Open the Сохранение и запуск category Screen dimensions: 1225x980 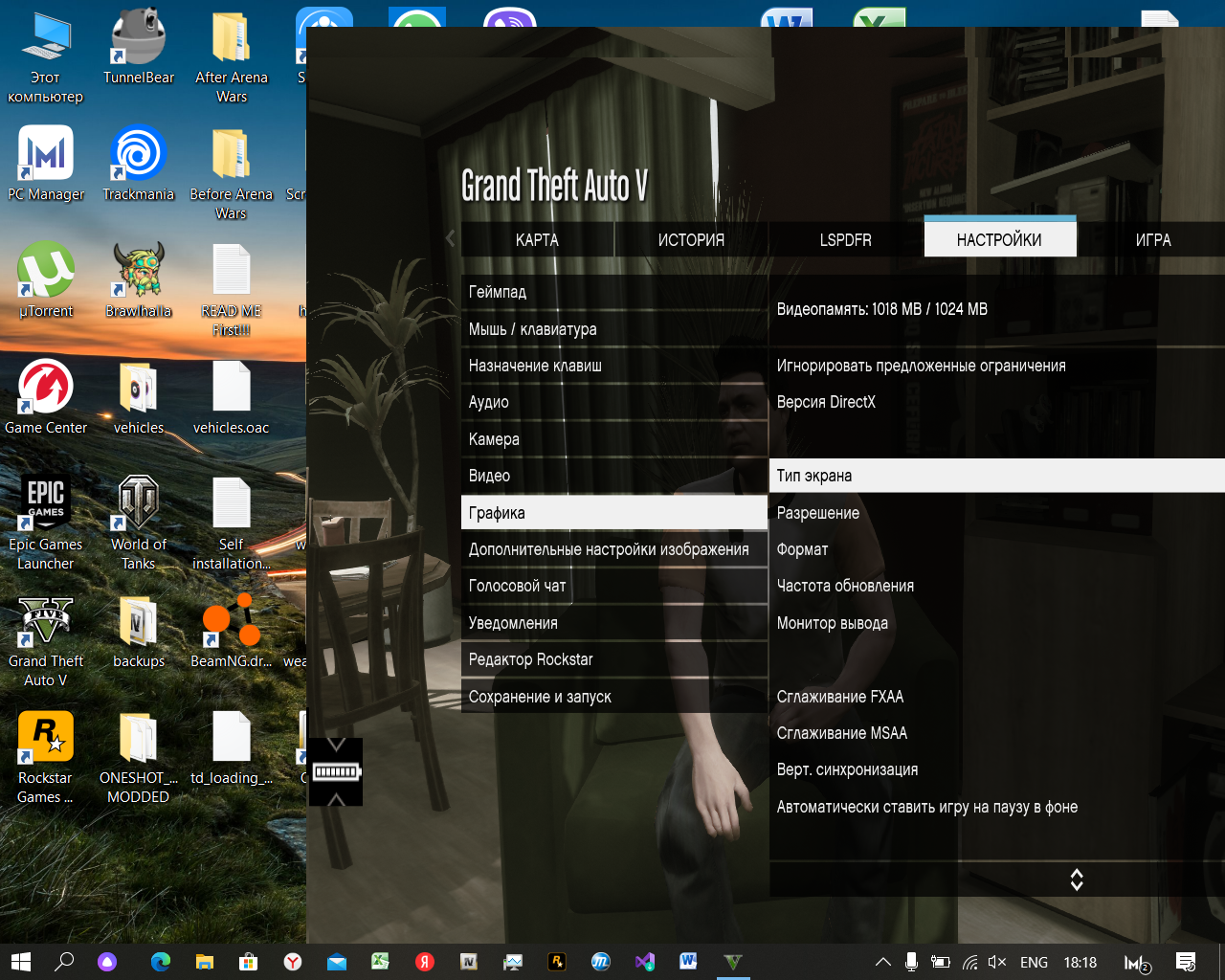click(x=614, y=697)
